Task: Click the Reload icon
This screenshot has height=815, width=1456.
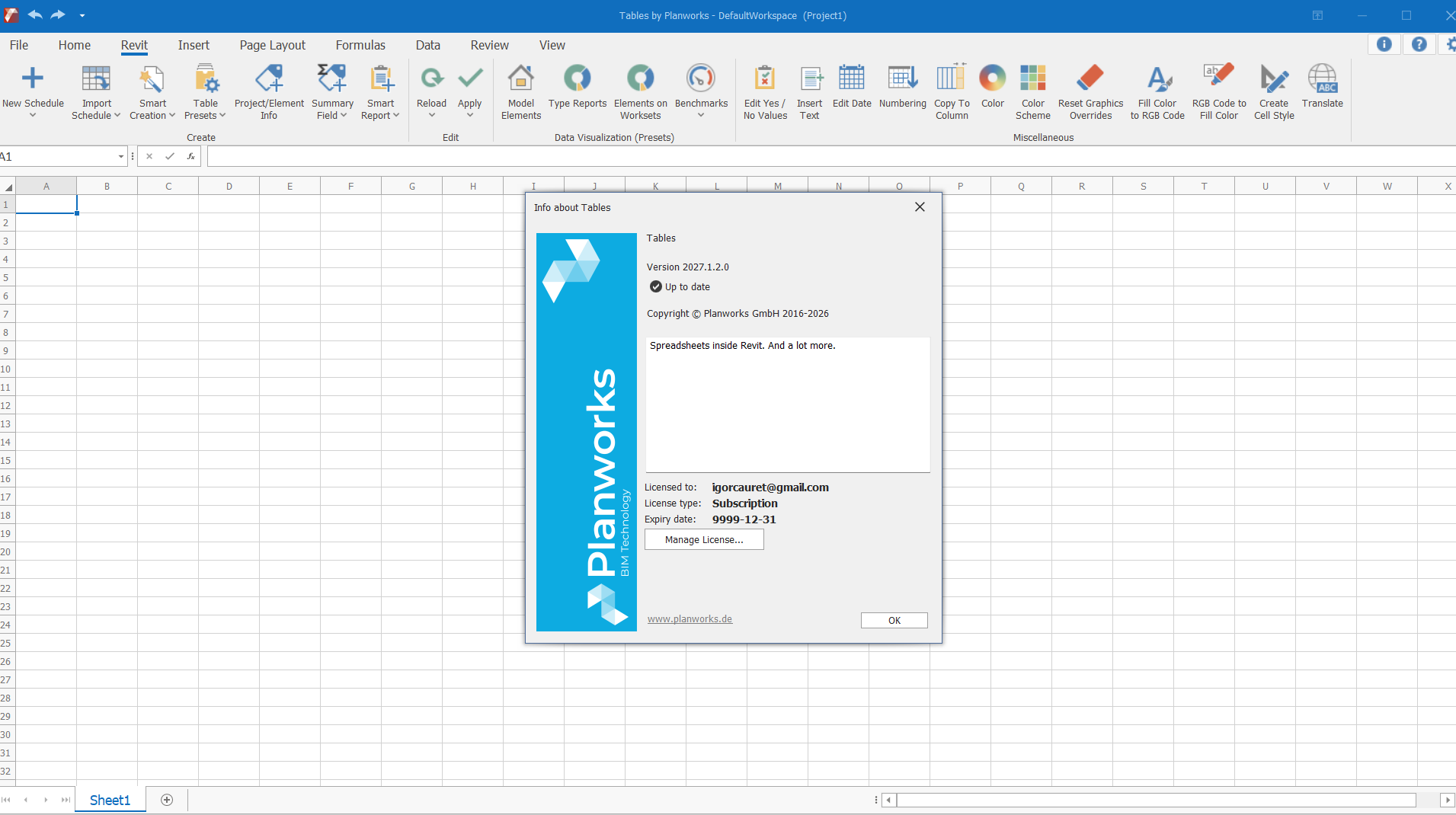Action: (431, 78)
